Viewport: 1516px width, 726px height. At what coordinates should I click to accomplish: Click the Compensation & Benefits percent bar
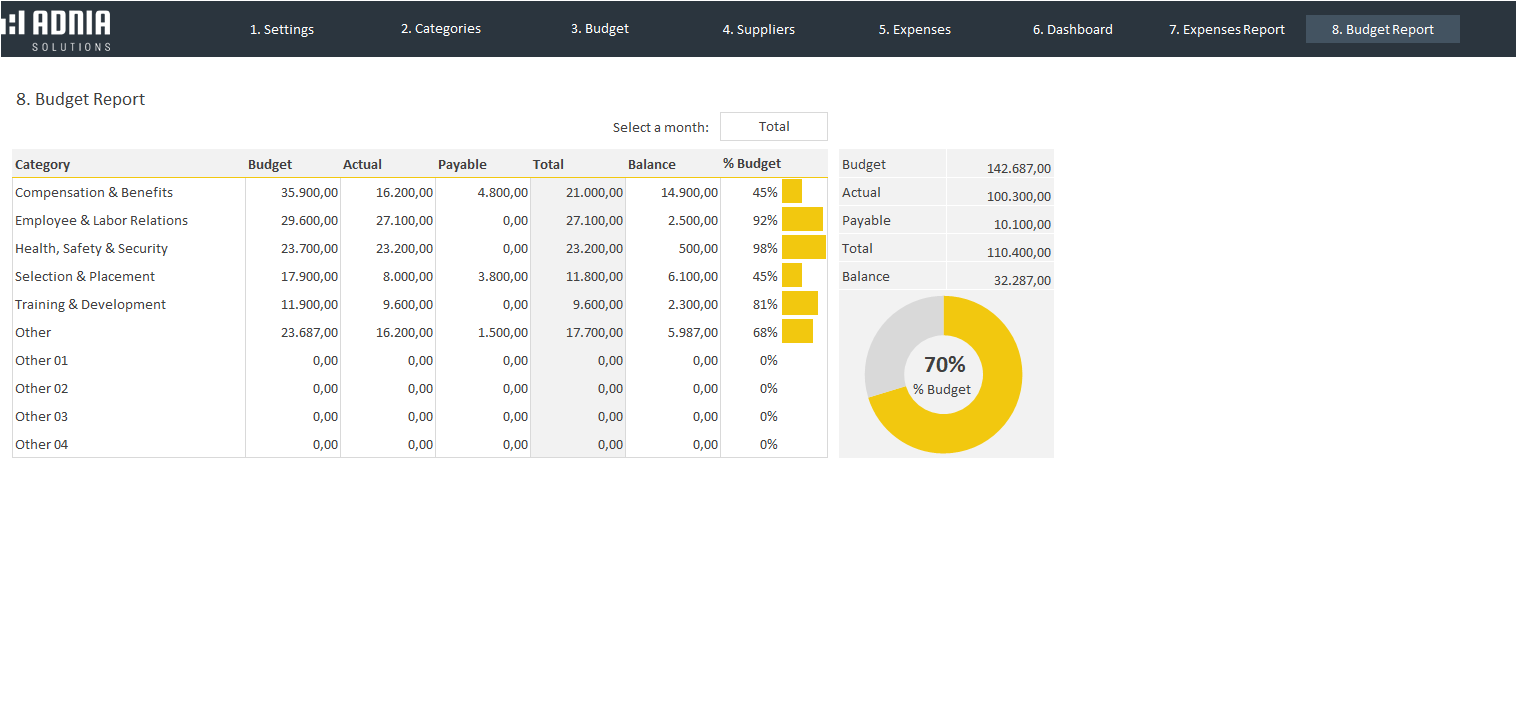pos(791,192)
